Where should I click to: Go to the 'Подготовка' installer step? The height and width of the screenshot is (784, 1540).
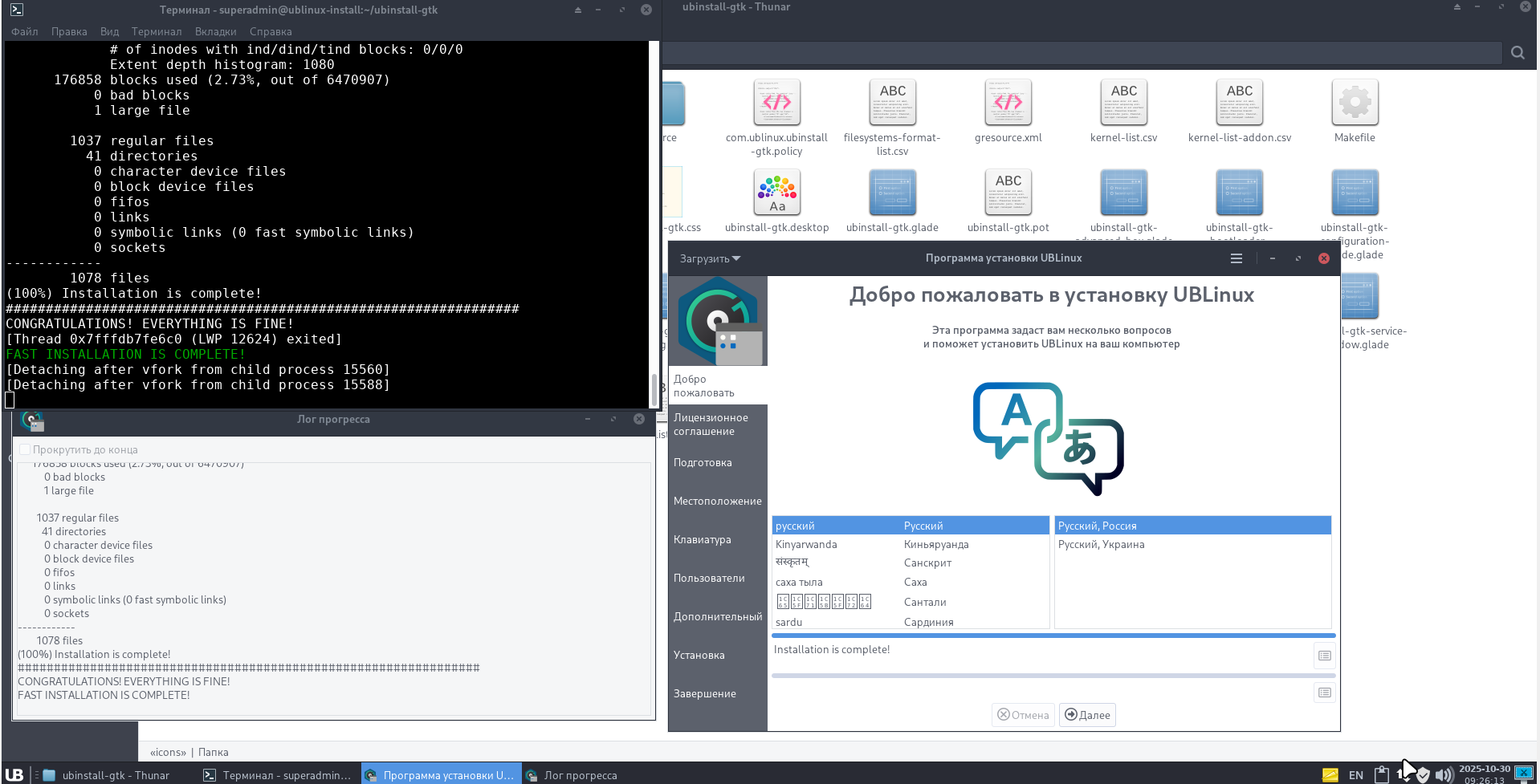[x=718, y=463]
